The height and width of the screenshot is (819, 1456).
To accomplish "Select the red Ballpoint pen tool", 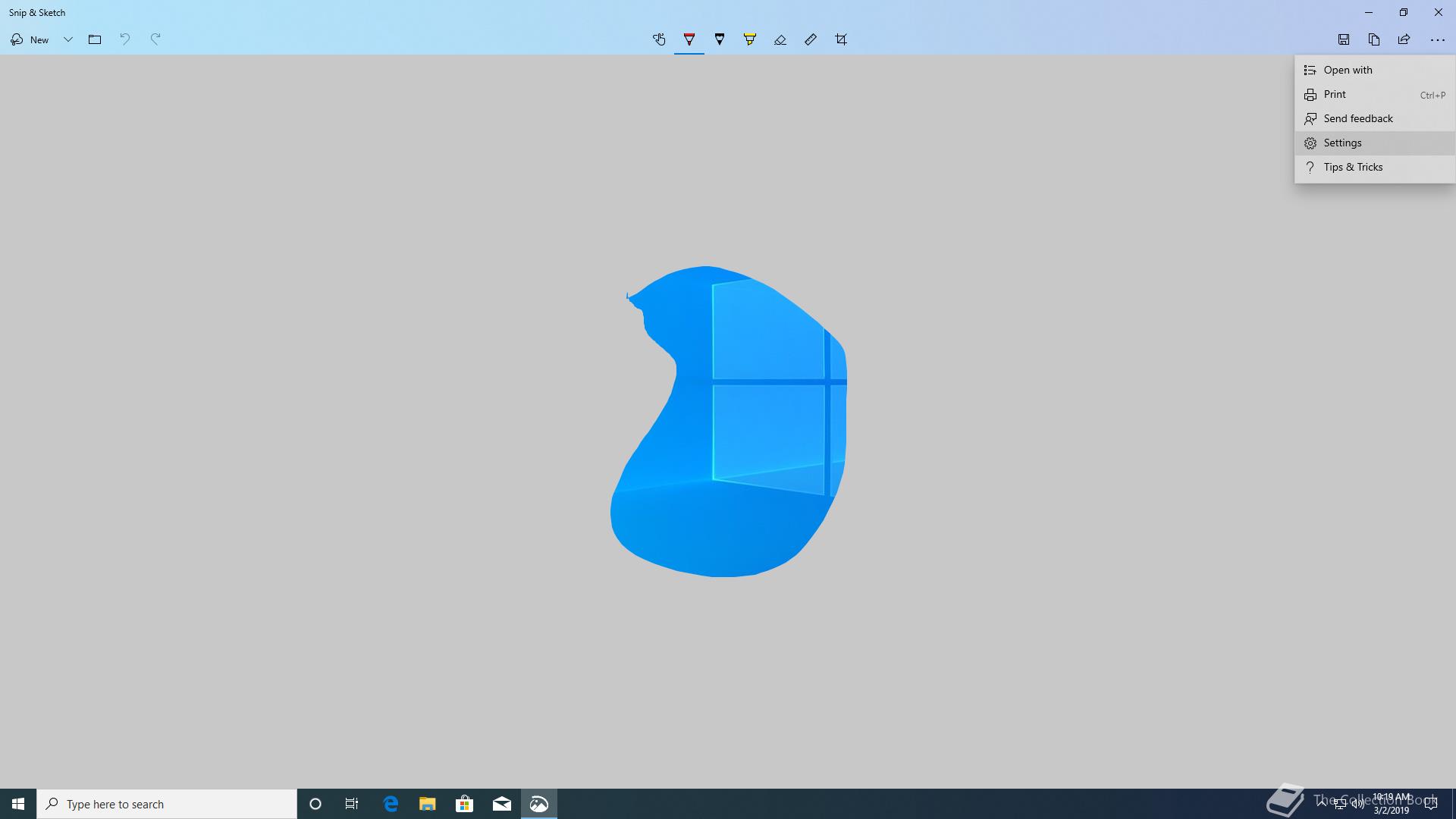I will coord(689,39).
